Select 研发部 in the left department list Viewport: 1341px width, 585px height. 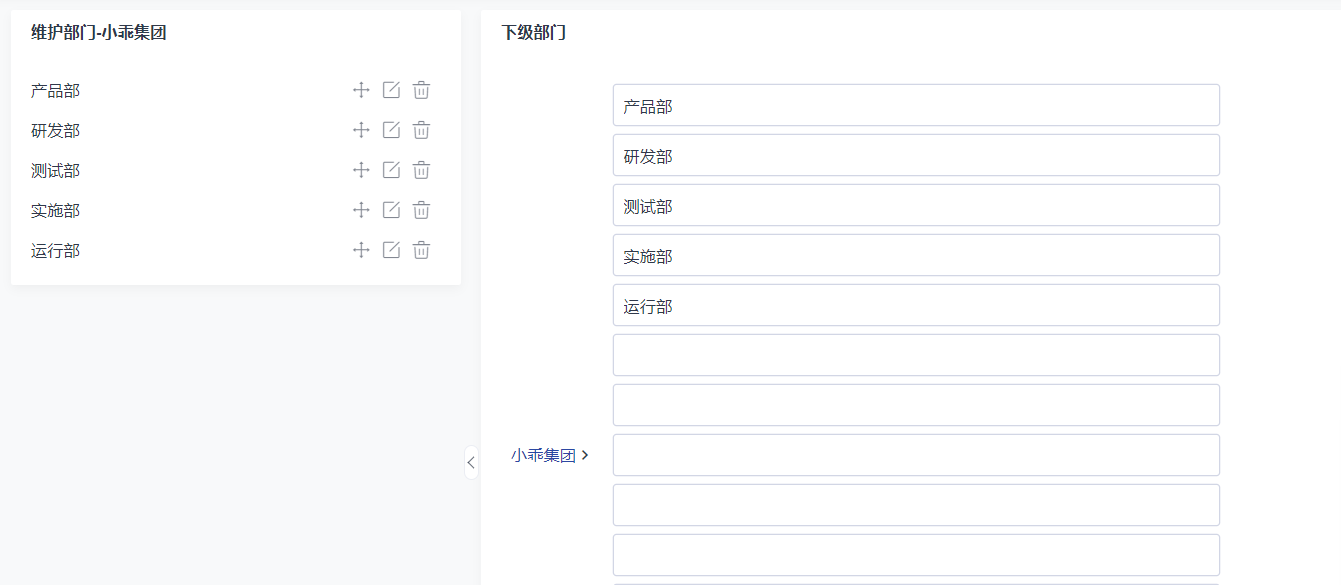tap(54, 129)
